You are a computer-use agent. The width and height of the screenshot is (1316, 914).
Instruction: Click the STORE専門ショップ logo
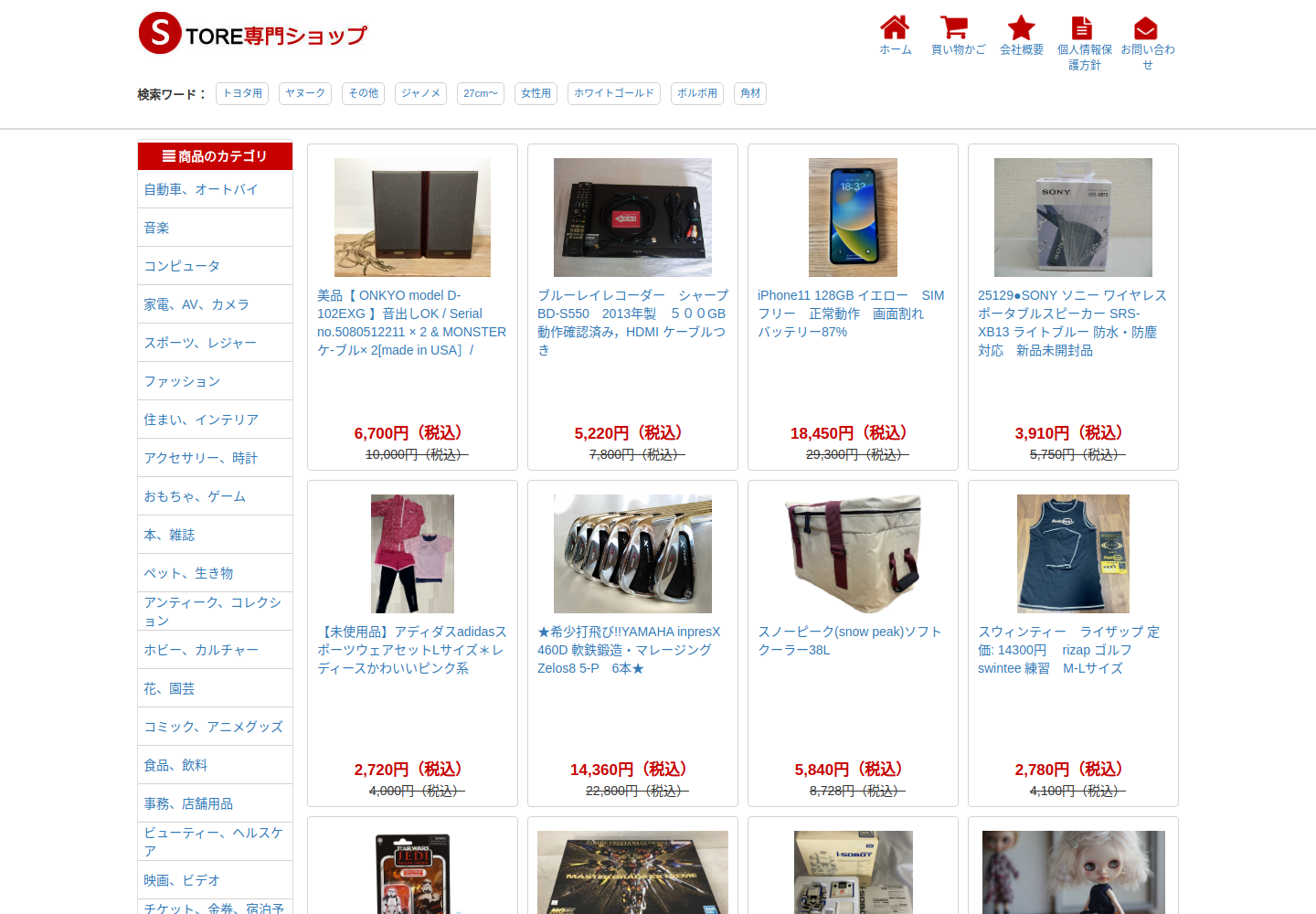pyautogui.click(x=252, y=34)
